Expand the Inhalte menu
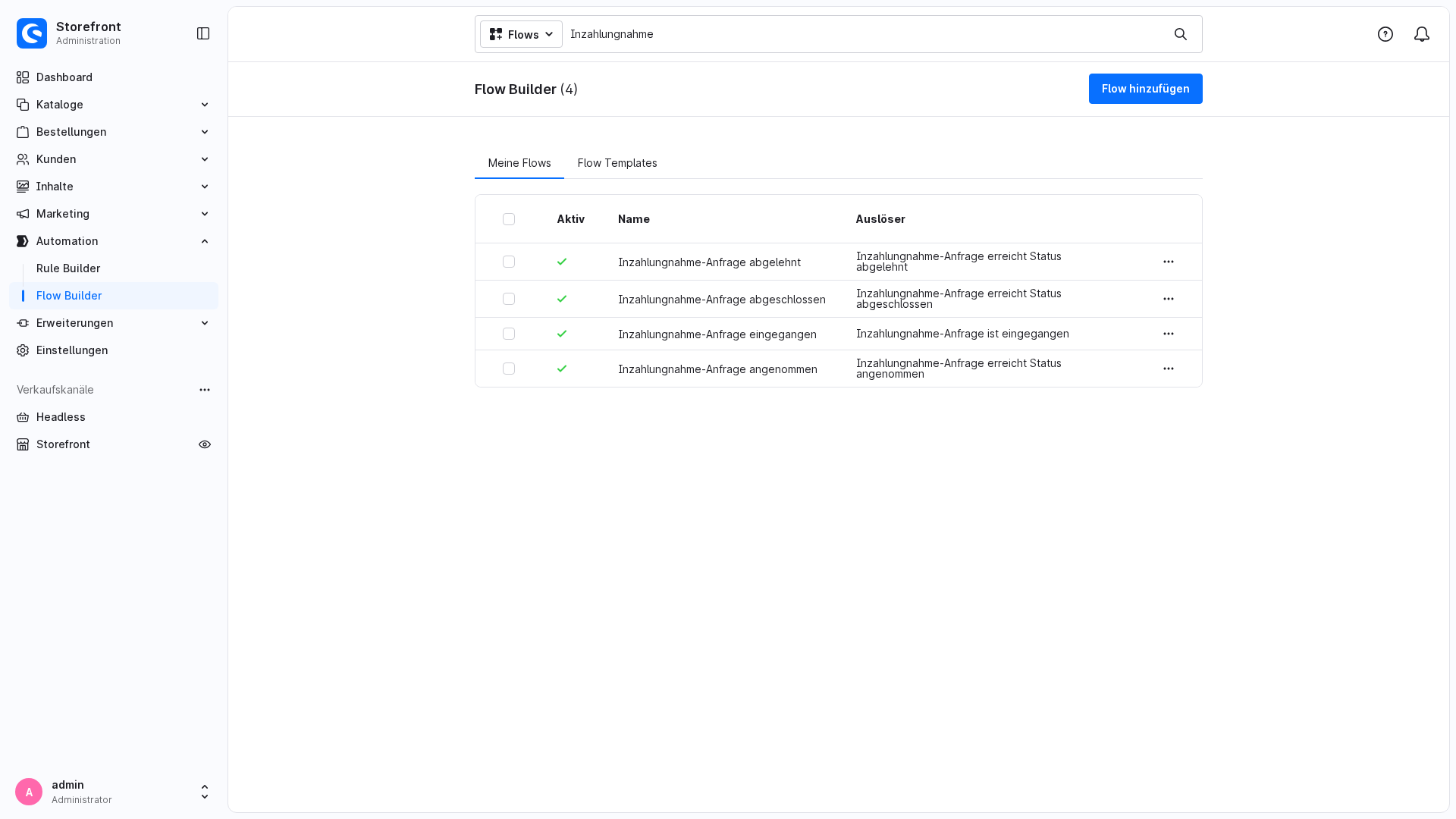1456x819 pixels. 114,187
